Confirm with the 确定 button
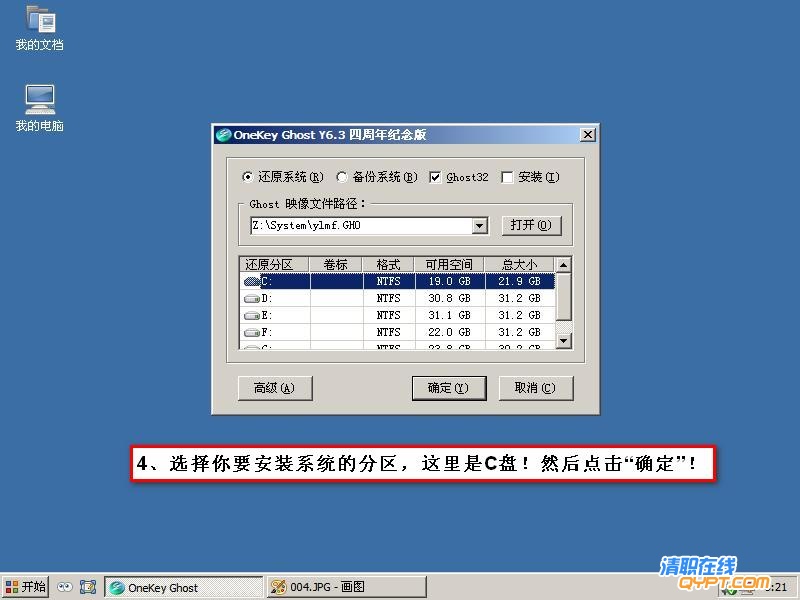Image resolution: width=800 pixels, height=600 pixels. click(448, 388)
